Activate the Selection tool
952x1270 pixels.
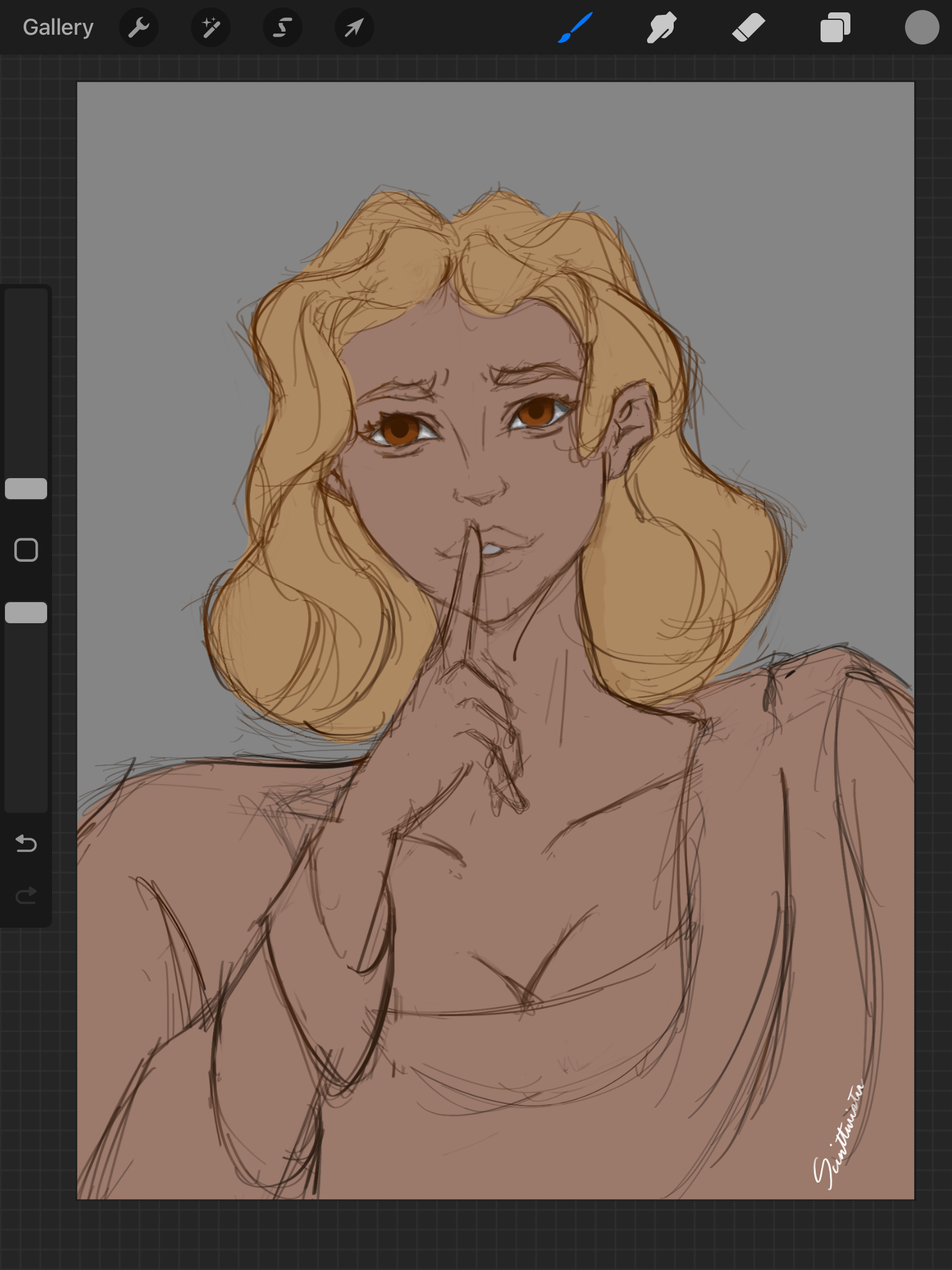[283, 27]
